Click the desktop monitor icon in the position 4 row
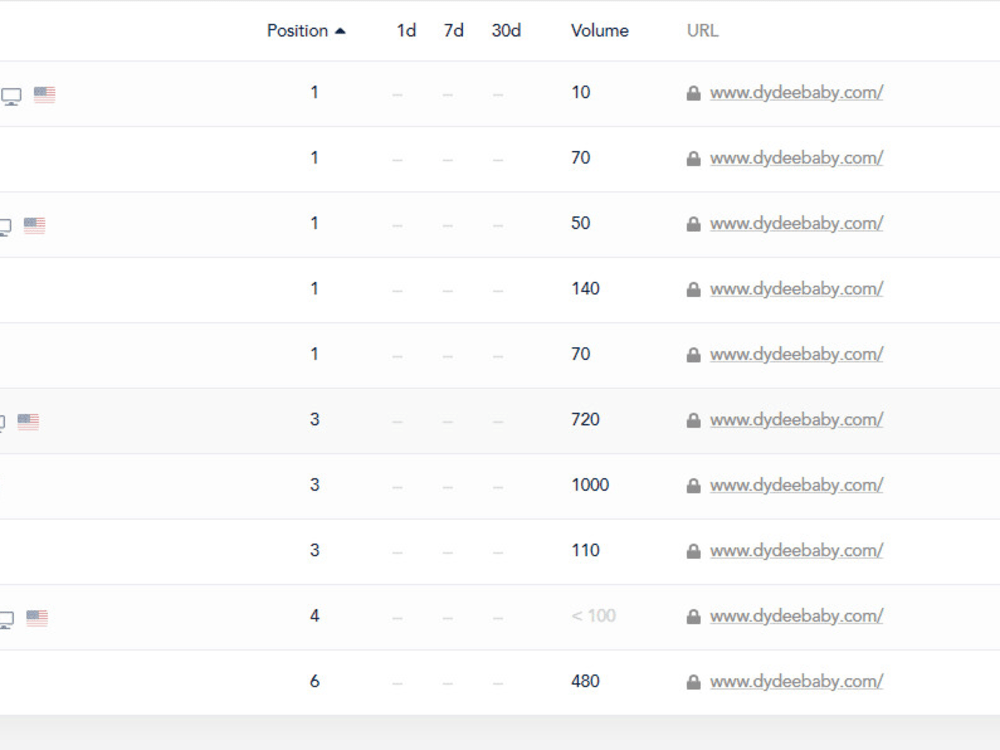This screenshot has width=1000, height=750. (x=7, y=620)
